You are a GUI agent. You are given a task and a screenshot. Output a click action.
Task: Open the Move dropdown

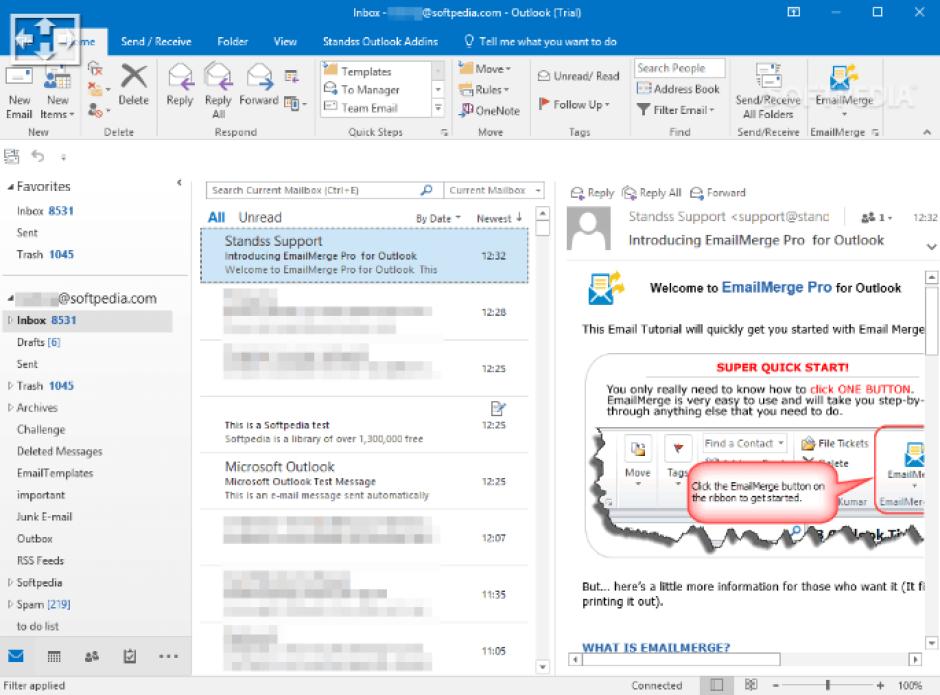485,69
